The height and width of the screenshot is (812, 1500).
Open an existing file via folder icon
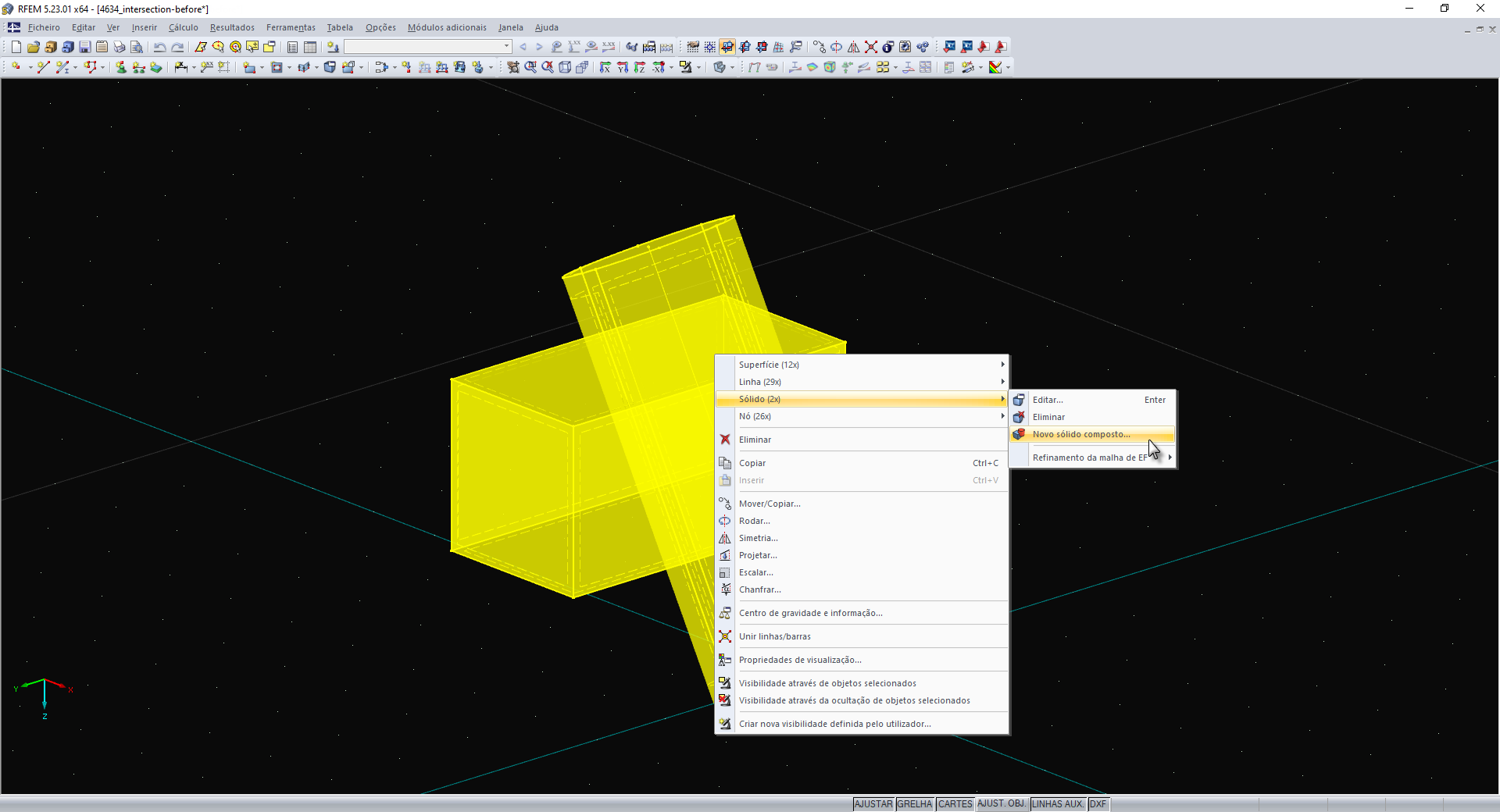[33, 47]
